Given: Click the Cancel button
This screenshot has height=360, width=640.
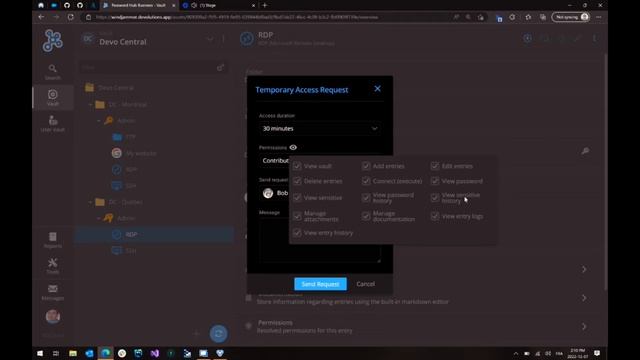Looking at the screenshot, I should point(365,284).
